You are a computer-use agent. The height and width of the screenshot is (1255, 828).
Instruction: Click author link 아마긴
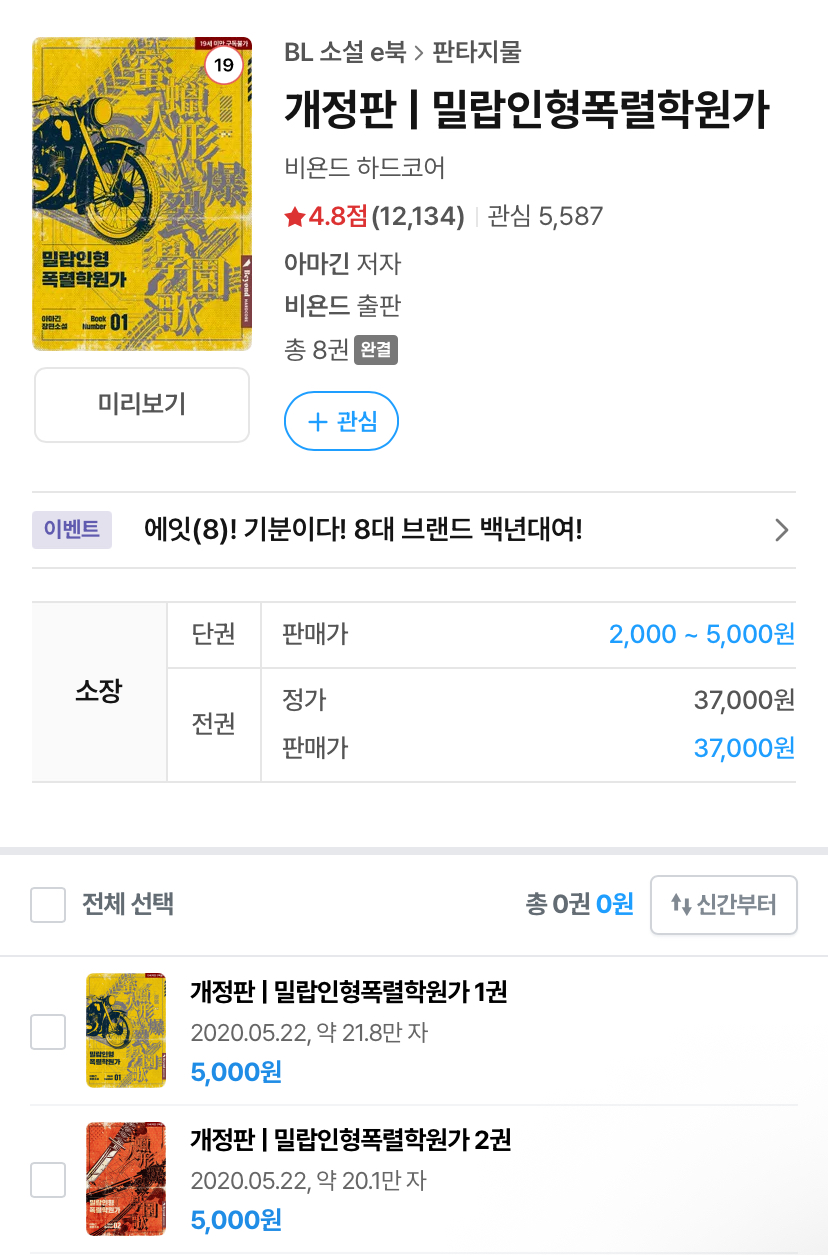pyautogui.click(x=316, y=263)
